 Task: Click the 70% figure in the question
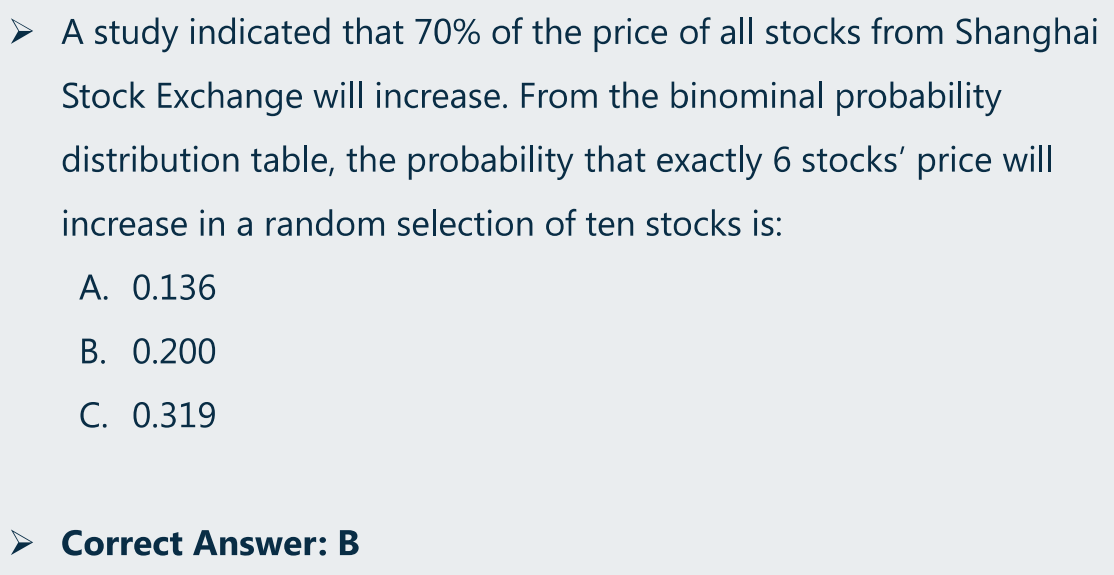448,33
